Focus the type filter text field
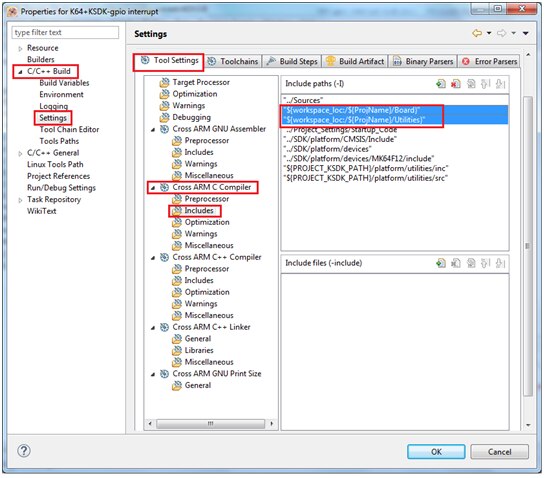This screenshot has height=478, width=547. coord(65,32)
